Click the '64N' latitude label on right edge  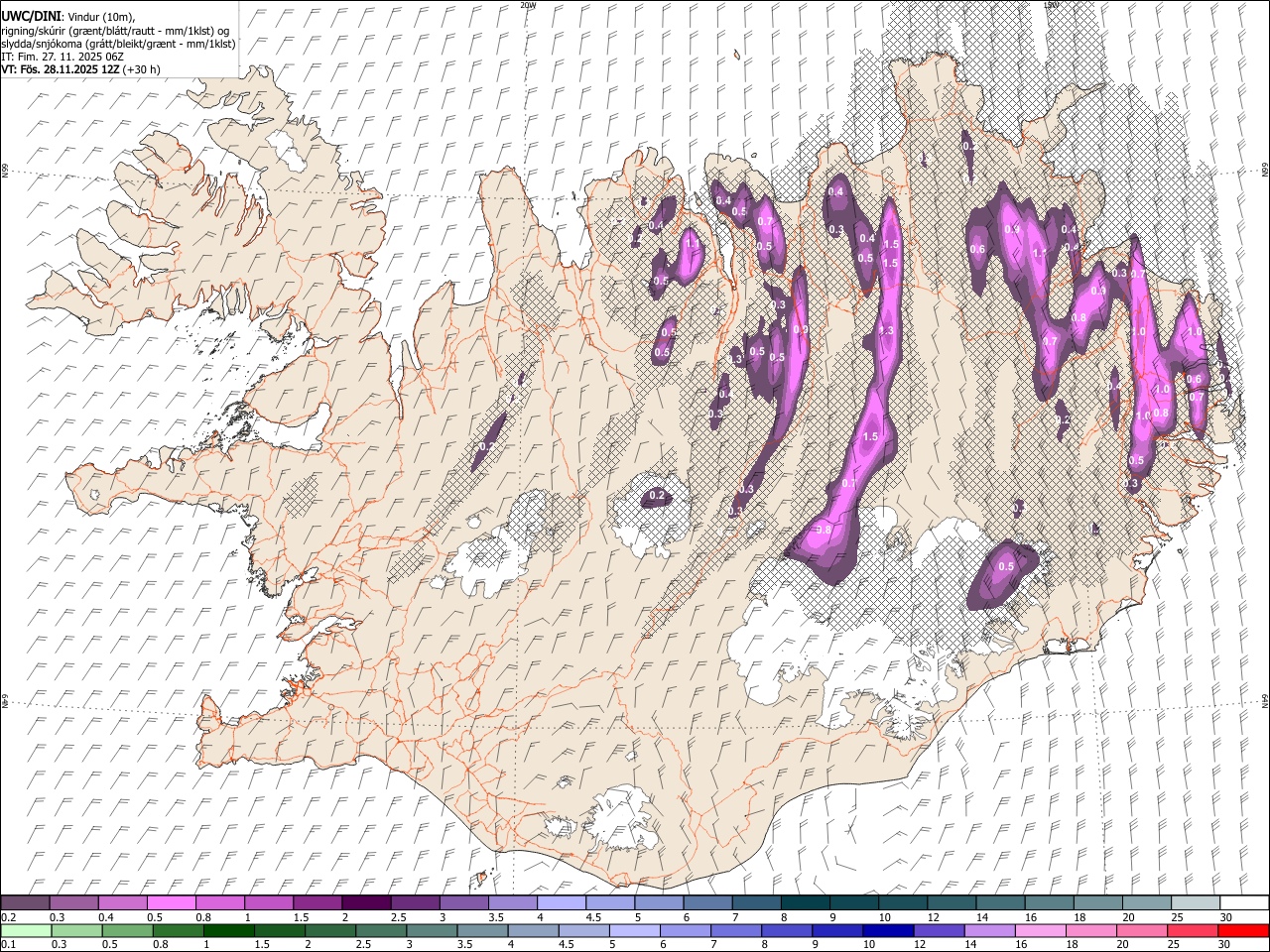coord(1265,701)
